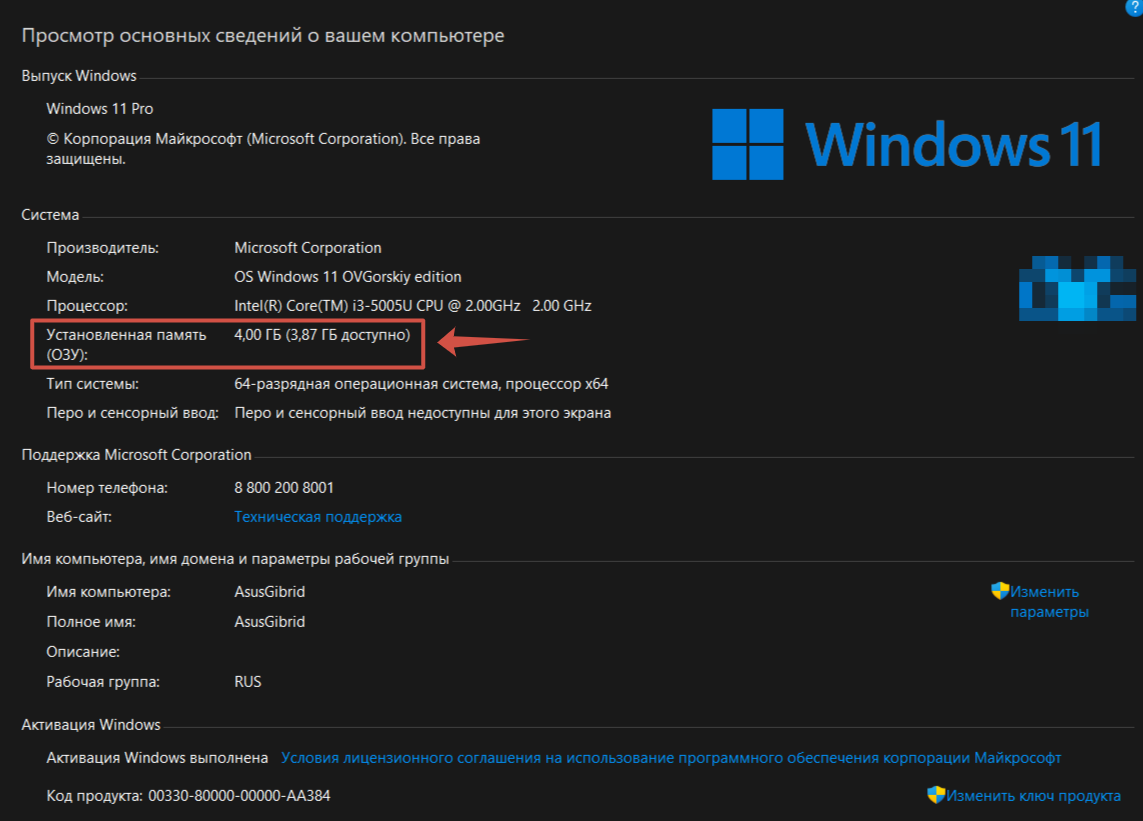Screen dimensions: 1143x821
Task: Click the shield icon beside Изменить ключ продукта
Action: [x=936, y=795]
